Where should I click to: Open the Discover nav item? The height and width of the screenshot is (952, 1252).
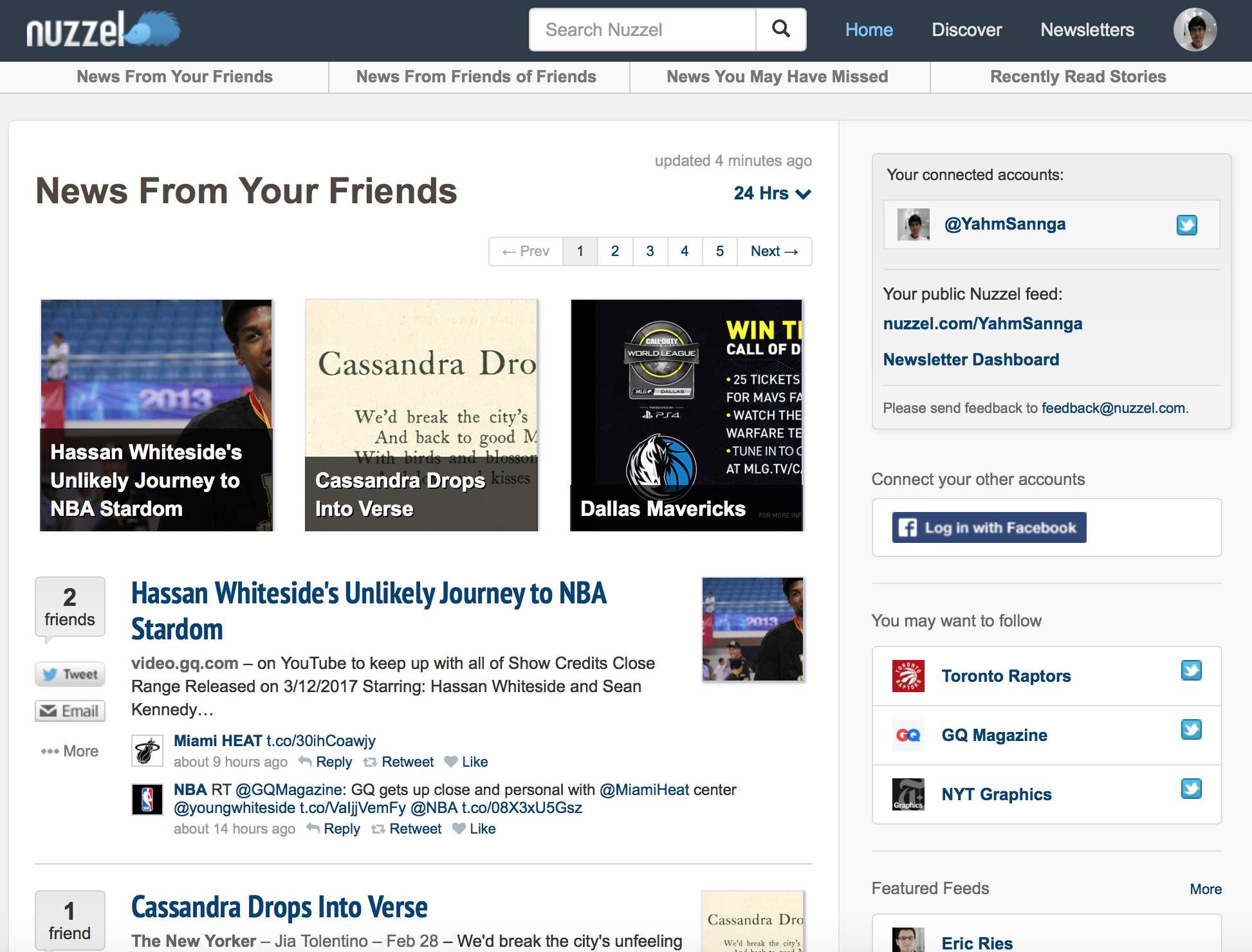[967, 30]
